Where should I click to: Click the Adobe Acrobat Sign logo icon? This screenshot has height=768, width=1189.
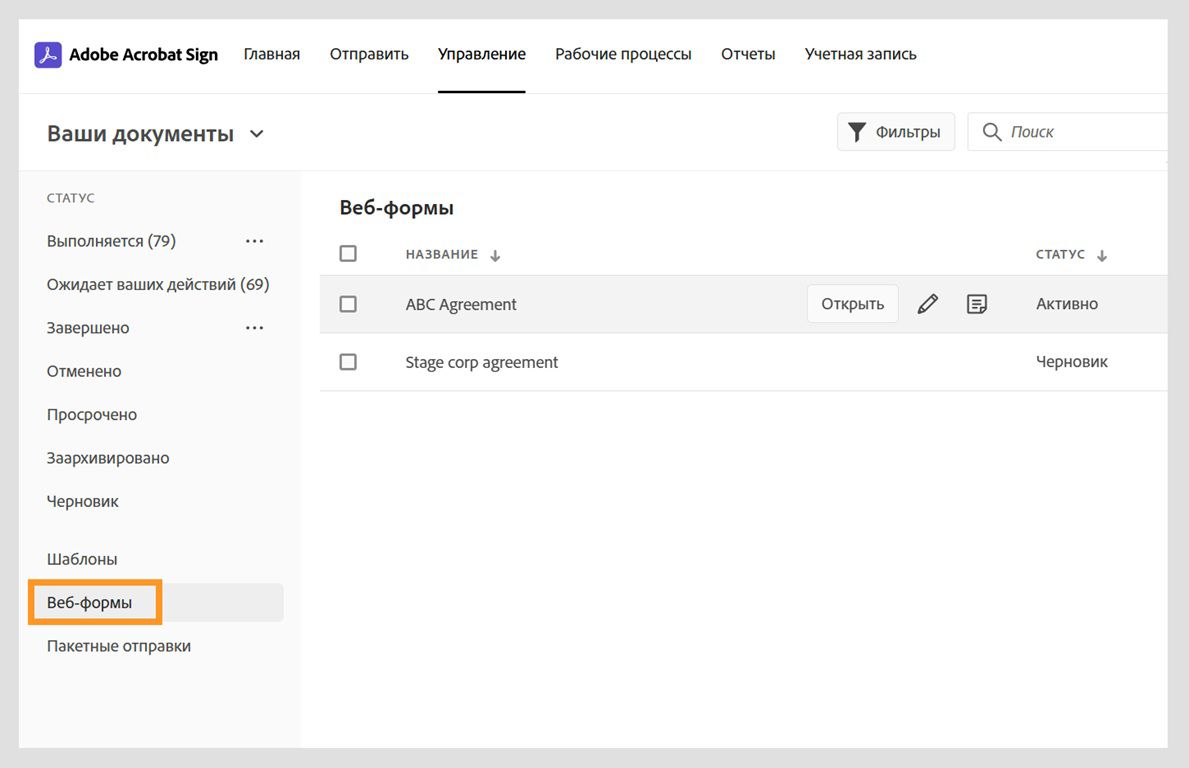[48, 54]
